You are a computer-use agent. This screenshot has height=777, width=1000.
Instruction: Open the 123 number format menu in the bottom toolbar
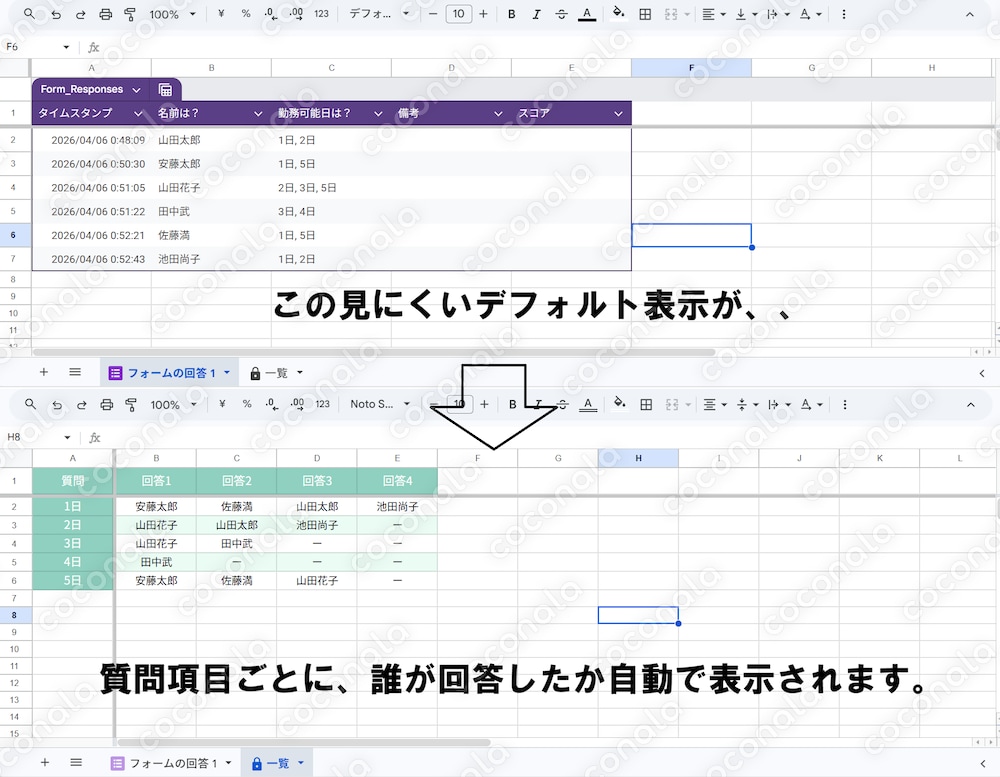(x=323, y=404)
